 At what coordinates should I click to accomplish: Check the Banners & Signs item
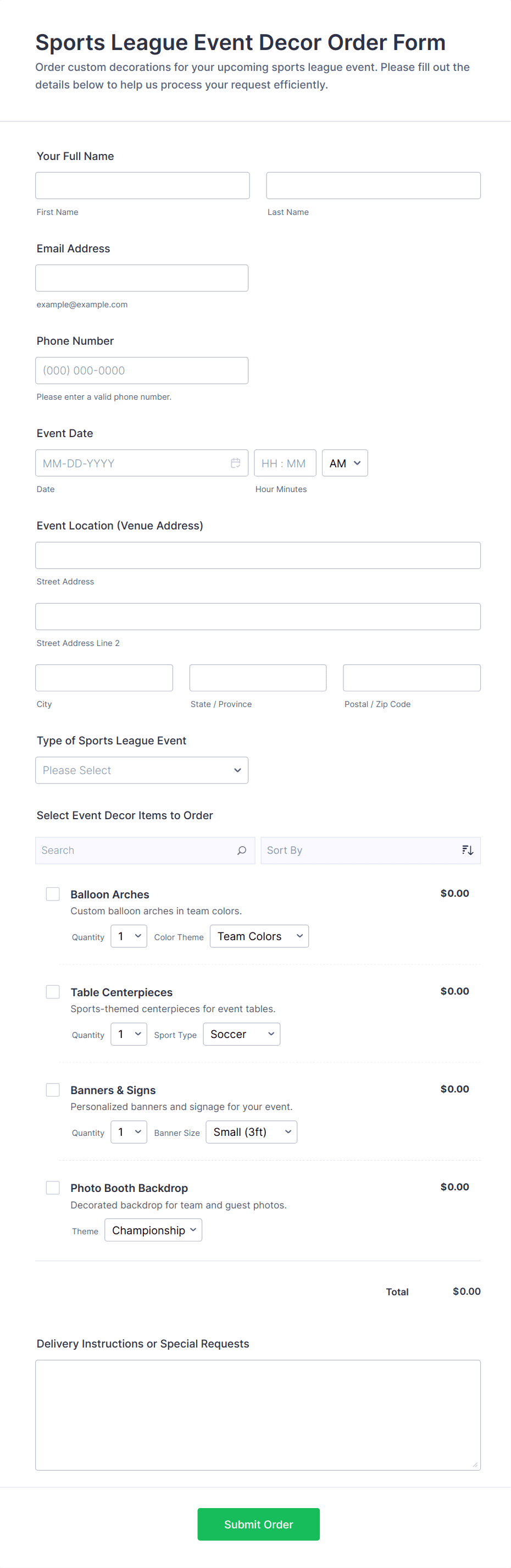[53, 1090]
